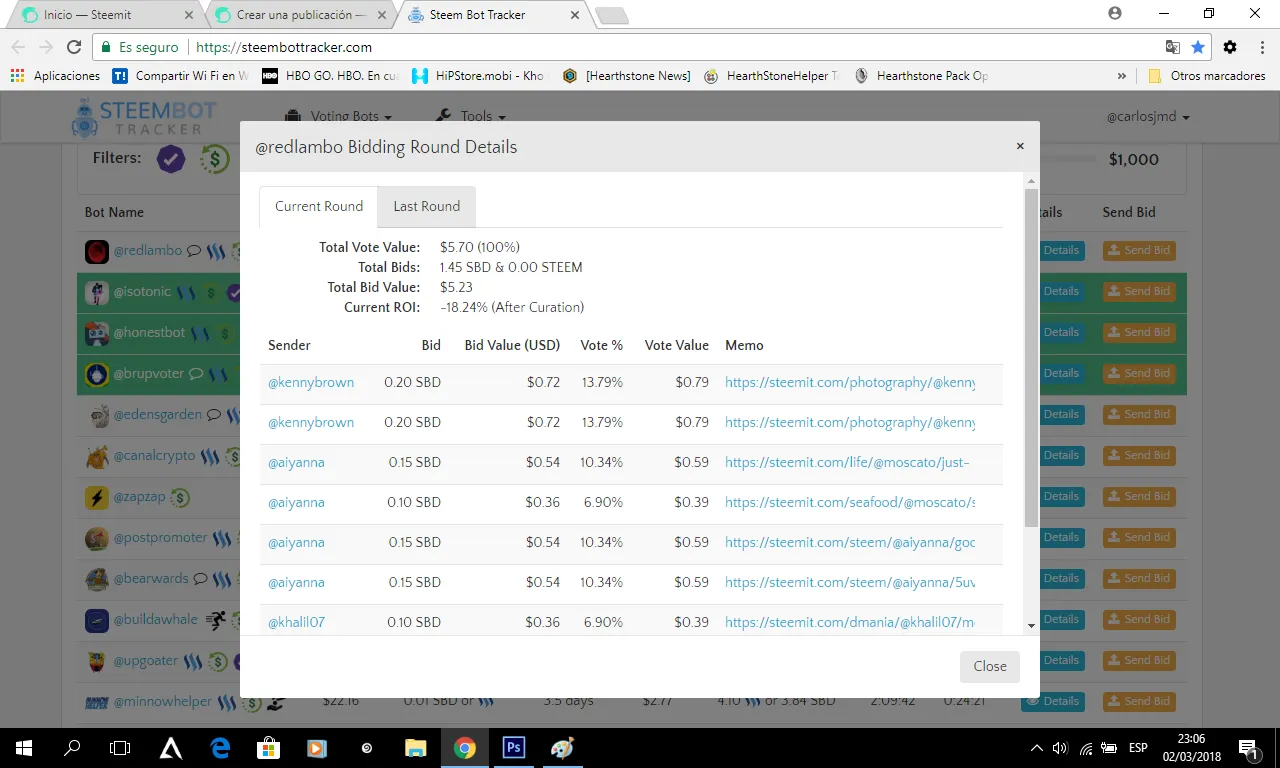Open the Windows Start menu
The width and height of the screenshot is (1280, 768).
24,748
